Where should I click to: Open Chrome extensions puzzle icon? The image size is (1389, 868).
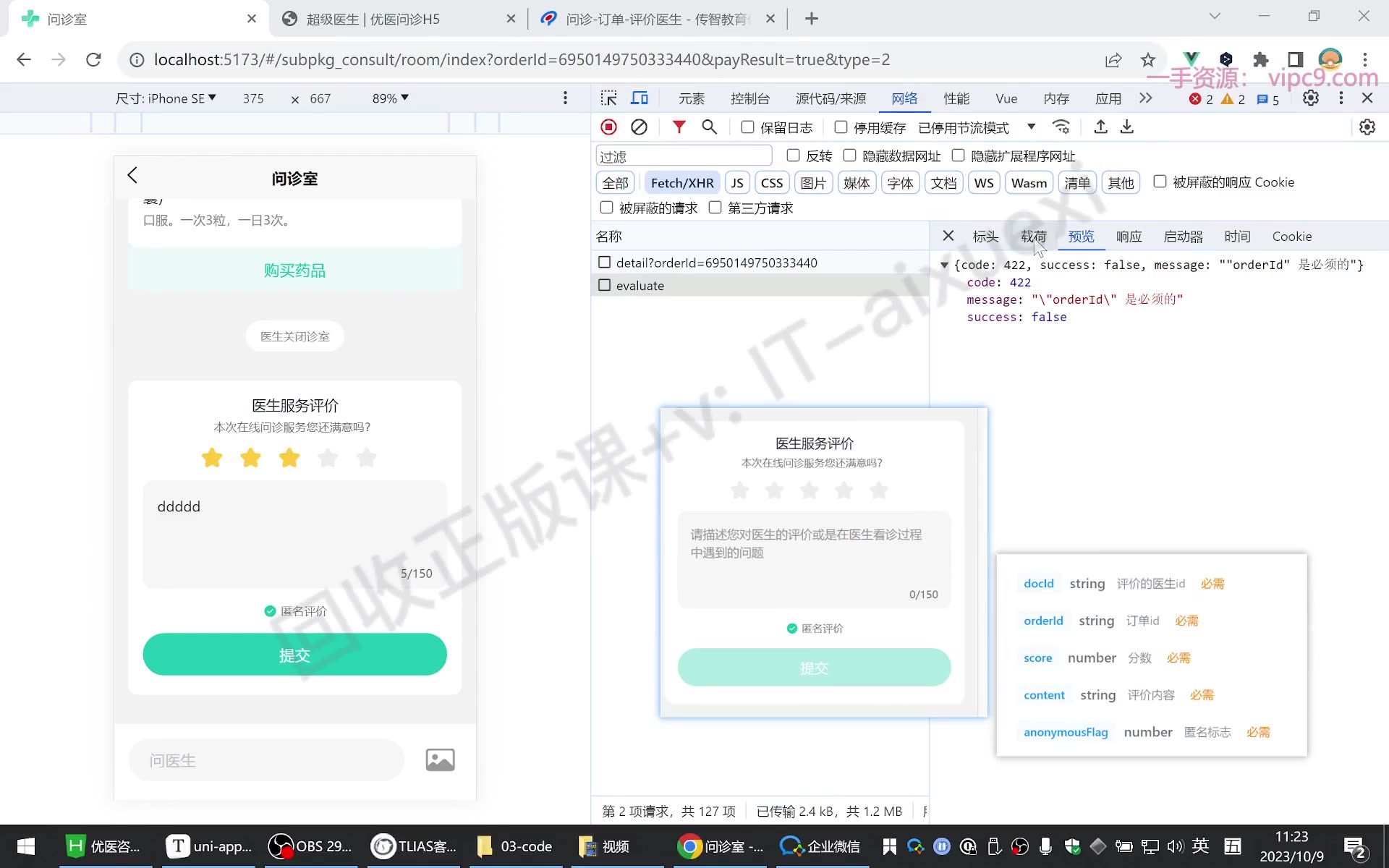pyautogui.click(x=1261, y=60)
